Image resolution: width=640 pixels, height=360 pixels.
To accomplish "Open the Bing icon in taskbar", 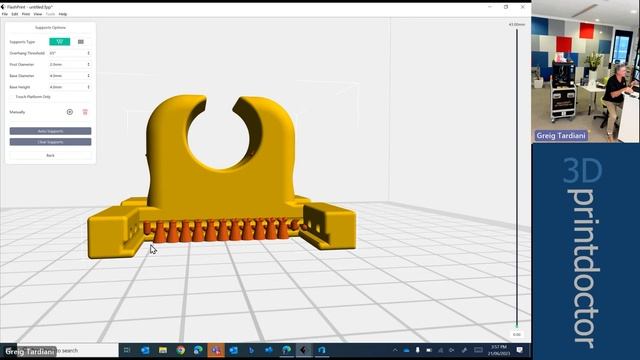I will pos(251,350).
